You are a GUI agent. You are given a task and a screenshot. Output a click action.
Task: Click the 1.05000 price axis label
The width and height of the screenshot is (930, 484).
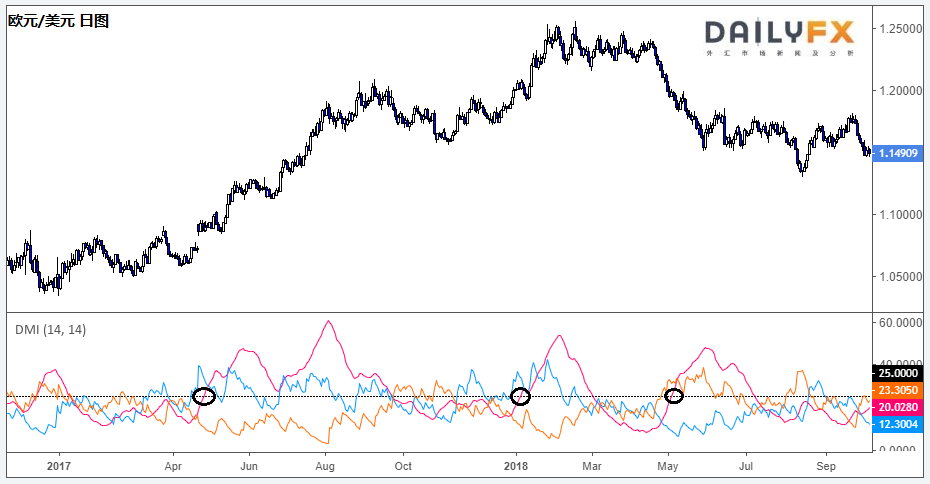pos(898,277)
